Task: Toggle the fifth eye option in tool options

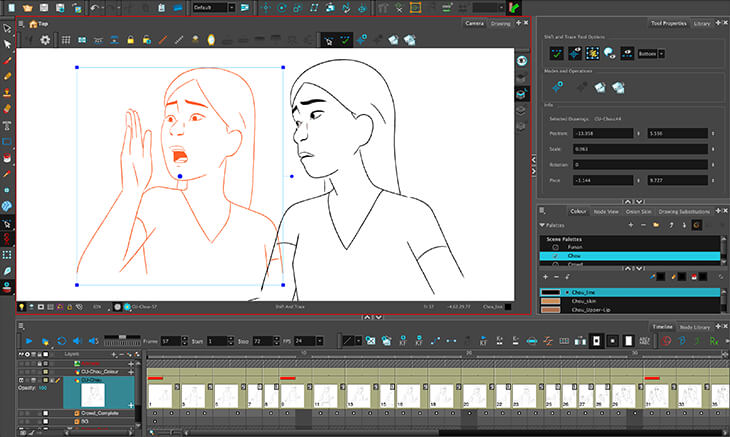Action: coord(627,54)
